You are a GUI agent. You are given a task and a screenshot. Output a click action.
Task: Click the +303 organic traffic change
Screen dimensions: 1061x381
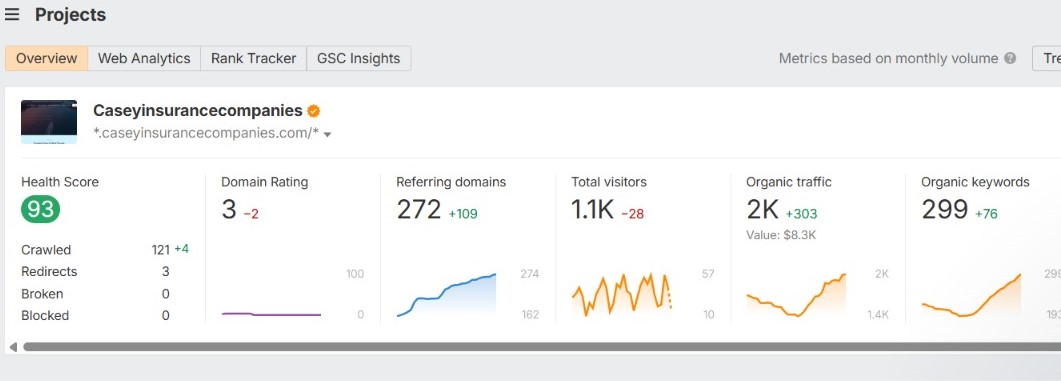tap(801, 214)
